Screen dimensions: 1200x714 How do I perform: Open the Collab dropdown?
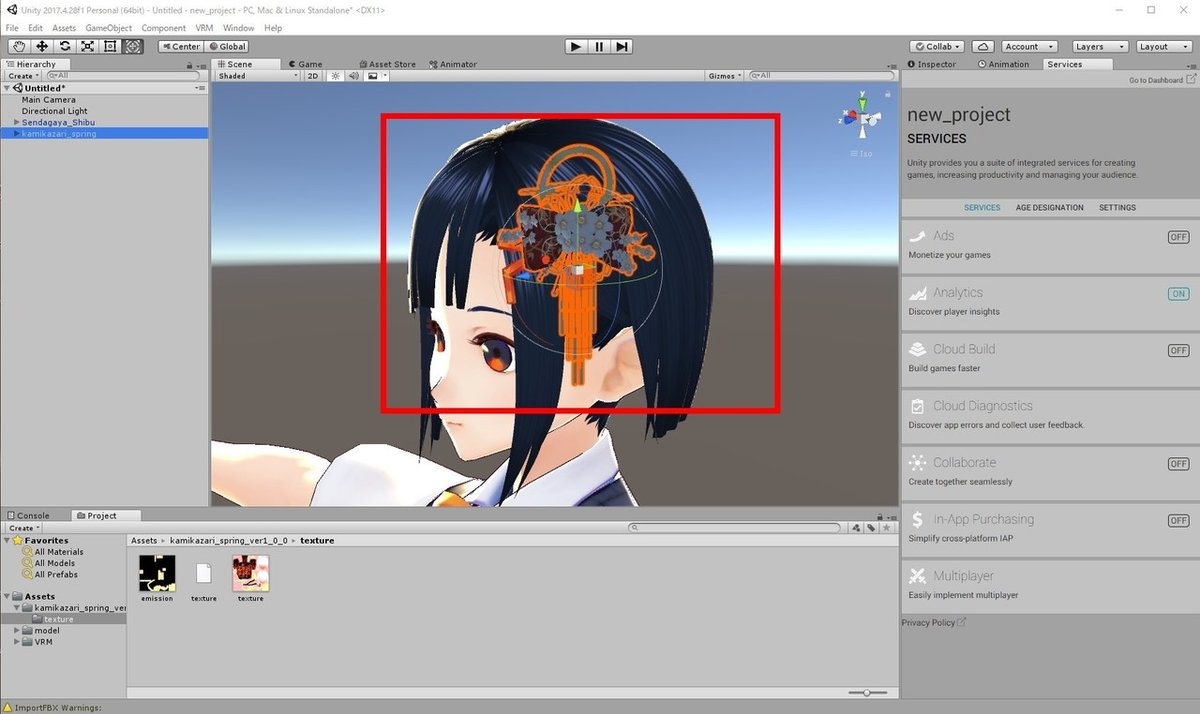[939, 46]
